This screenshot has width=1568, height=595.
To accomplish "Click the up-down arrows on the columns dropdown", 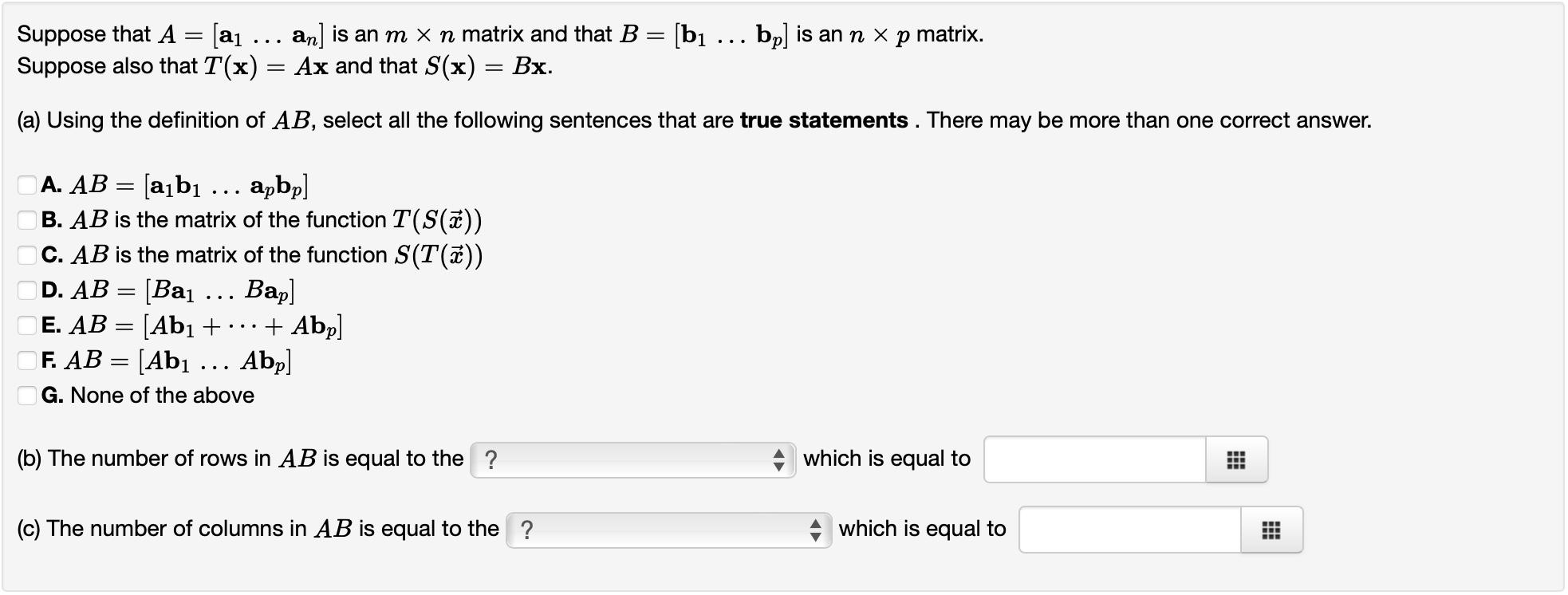I will pyautogui.click(x=814, y=530).
